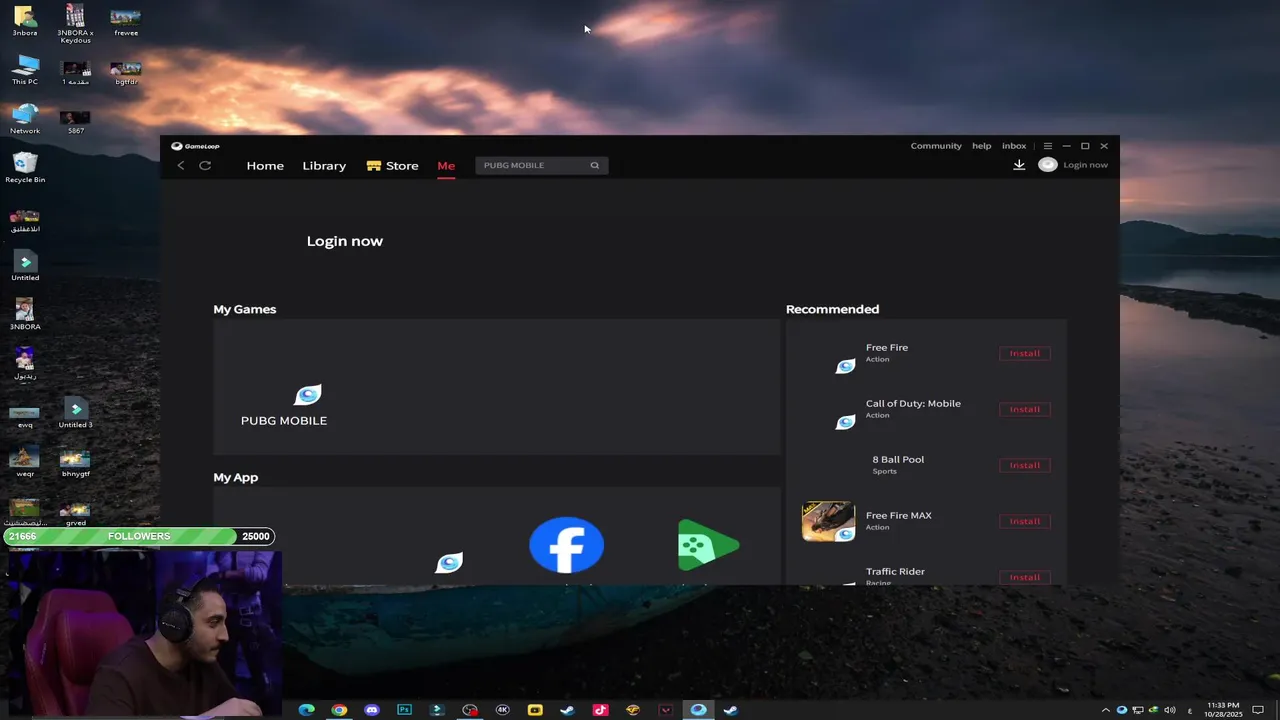This screenshot has height=720, width=1280.
Task: Select the weqr desktop file
Action: coord(25,462)
